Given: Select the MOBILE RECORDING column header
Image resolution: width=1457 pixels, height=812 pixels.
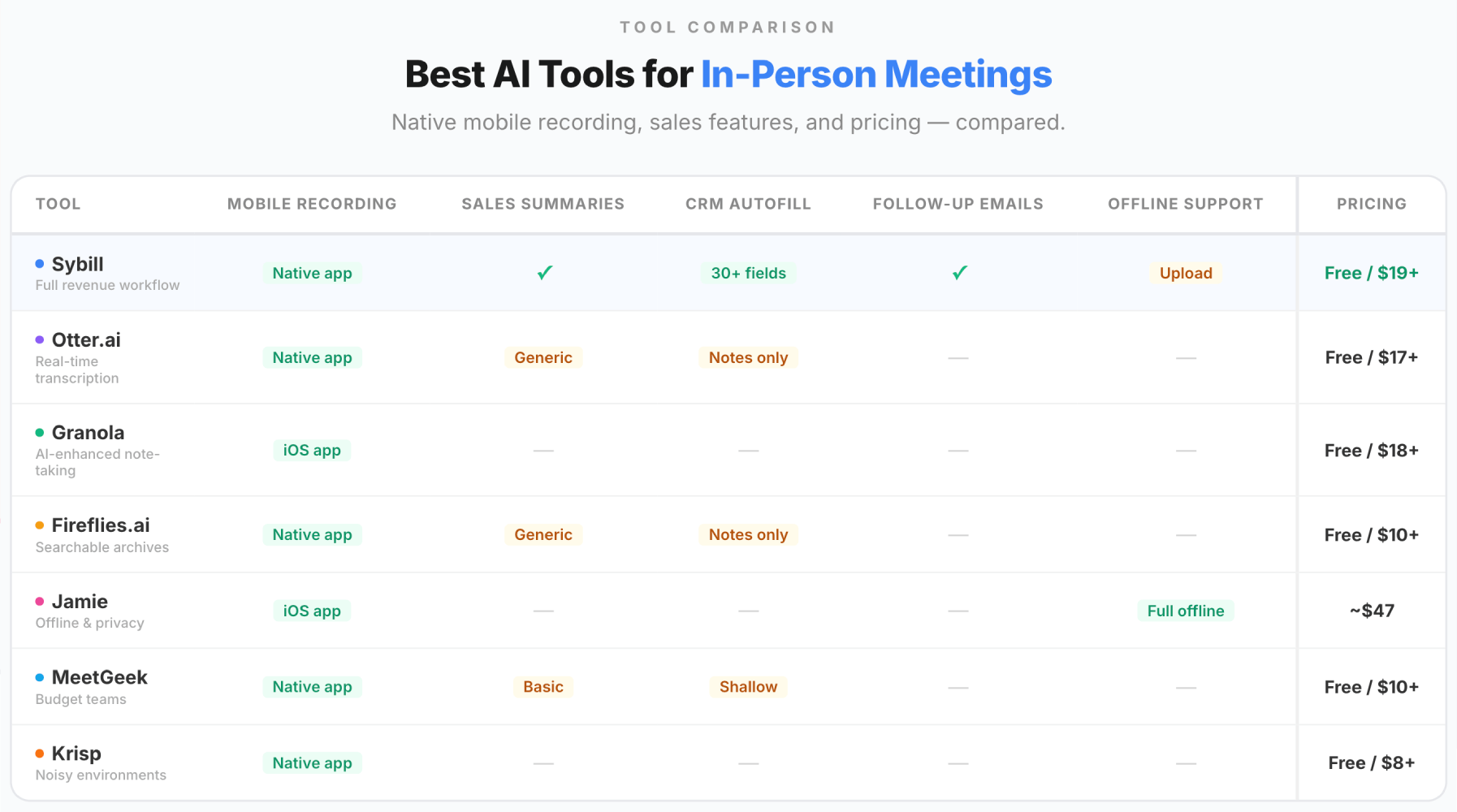Looking at the screenshot, I should pos(312,204).
